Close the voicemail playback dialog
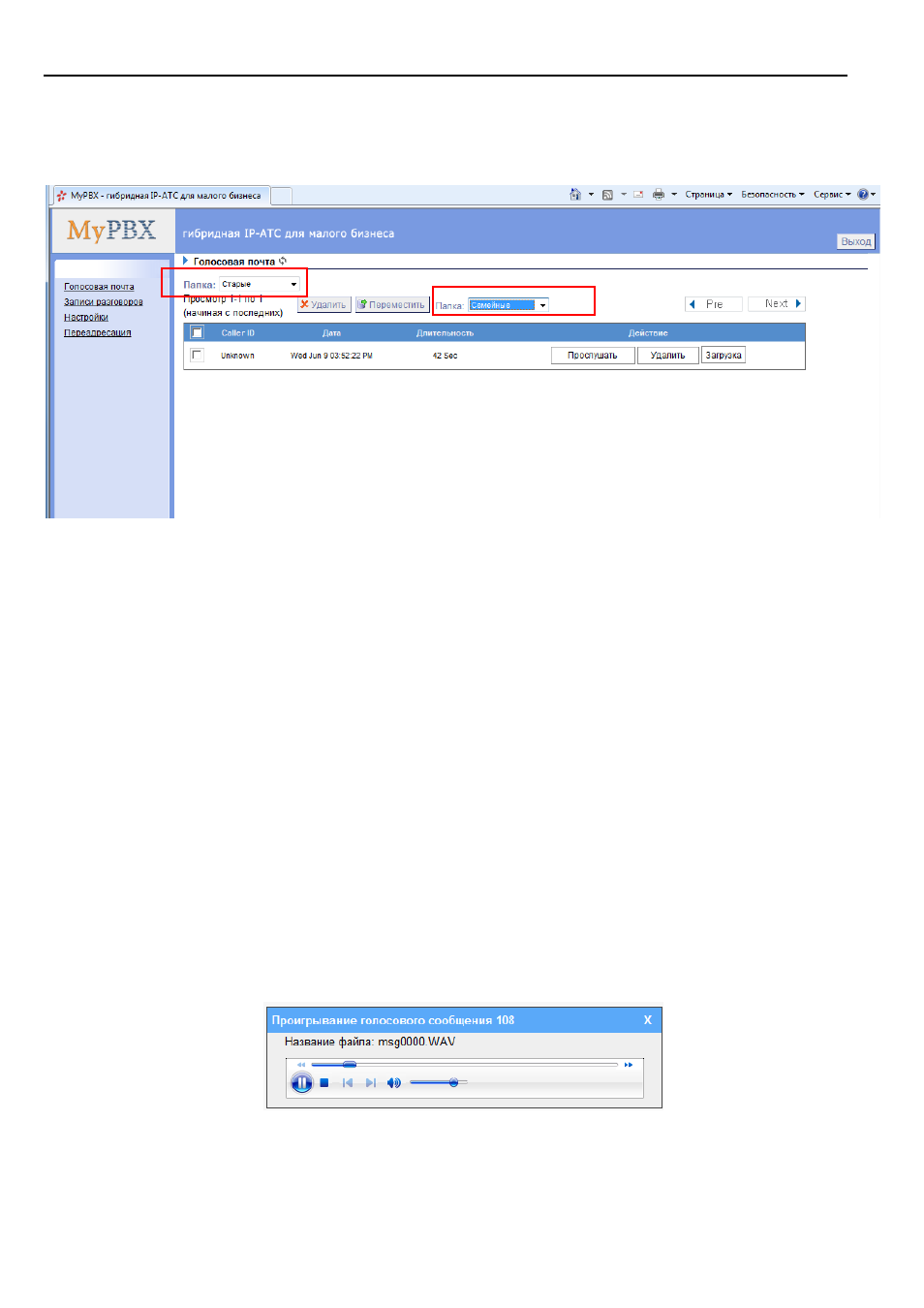Image resolution: width=924 pixels, height=1308 pixels. click(648, 1020)
